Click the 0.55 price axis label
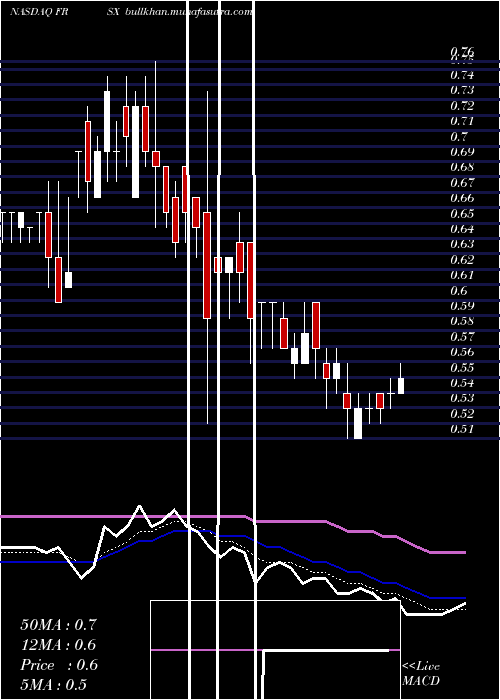The image size is (500, 700). click(x=462, y=367)
